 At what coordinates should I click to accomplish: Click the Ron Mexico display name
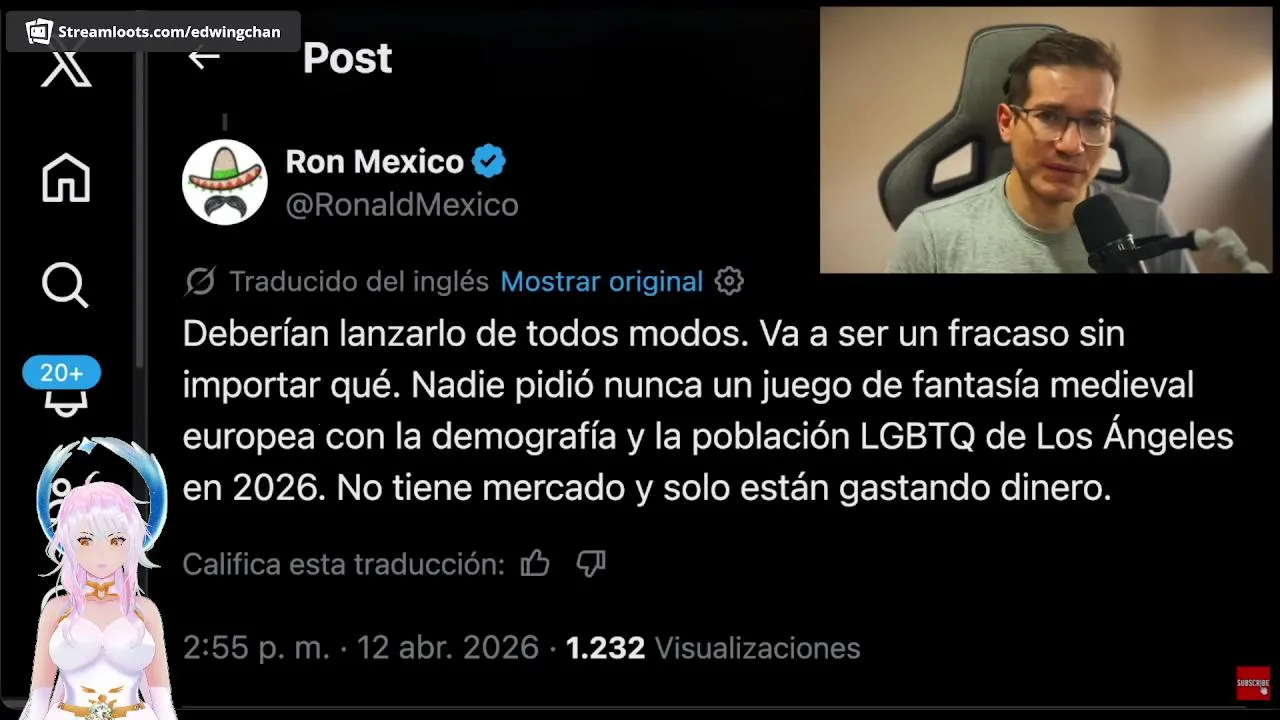(375, 161)
